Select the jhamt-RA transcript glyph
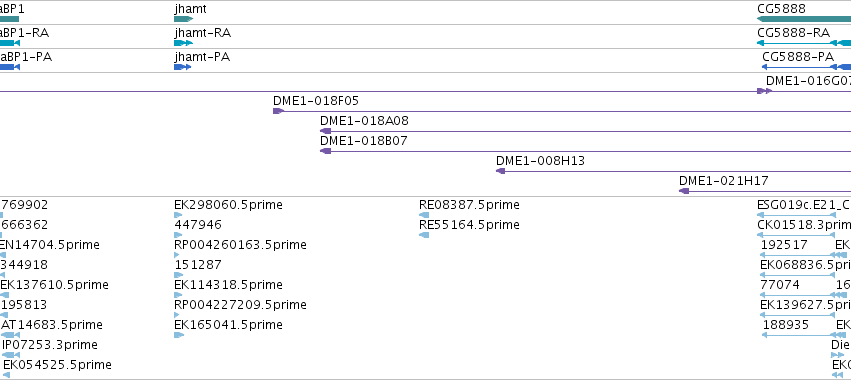 pyautogui.click(x=183, y=43)
